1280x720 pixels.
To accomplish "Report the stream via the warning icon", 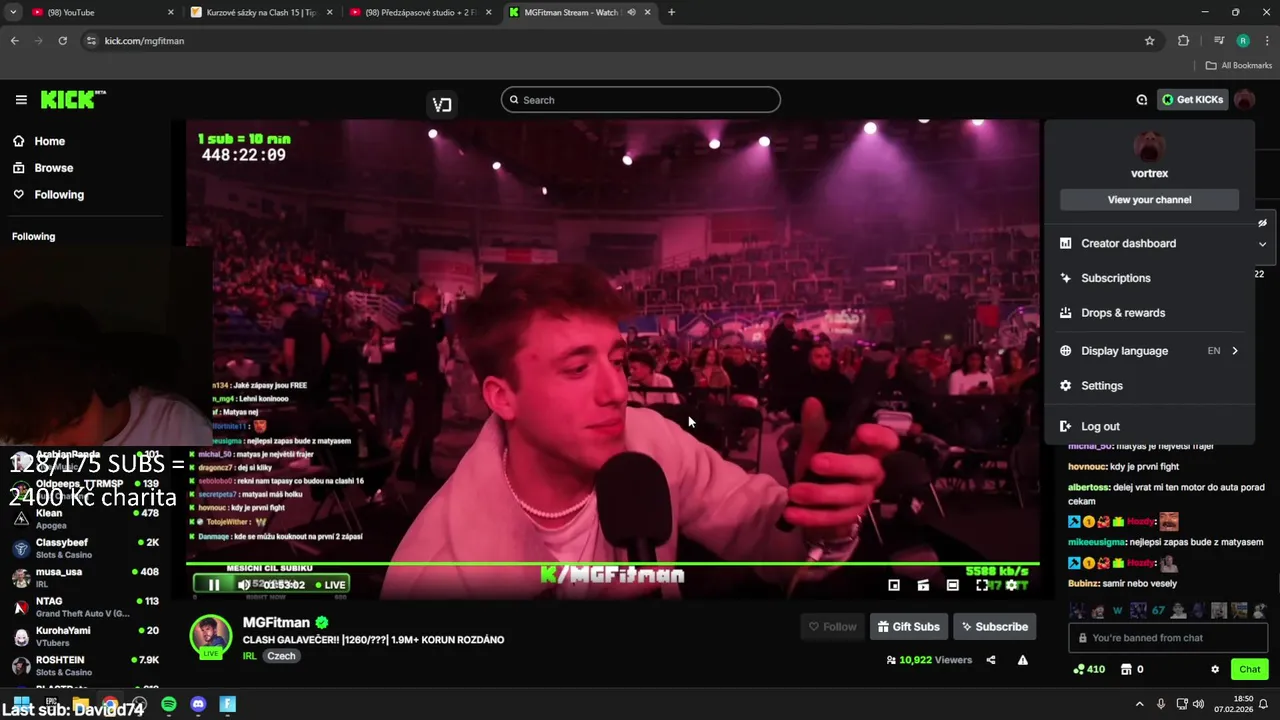I will pos(1022,660).
